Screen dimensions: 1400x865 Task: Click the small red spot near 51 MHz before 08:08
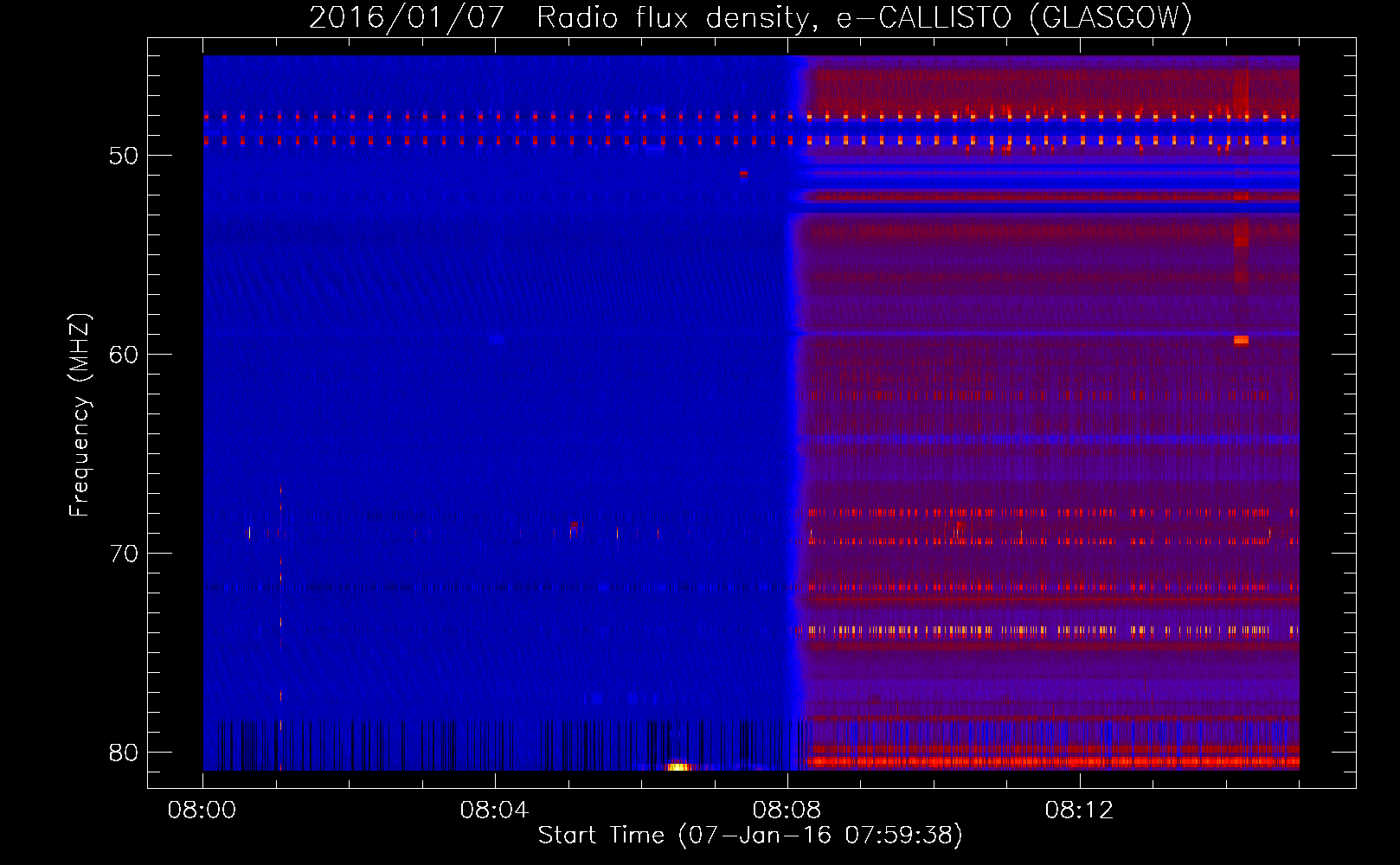[x=743, y=174]
